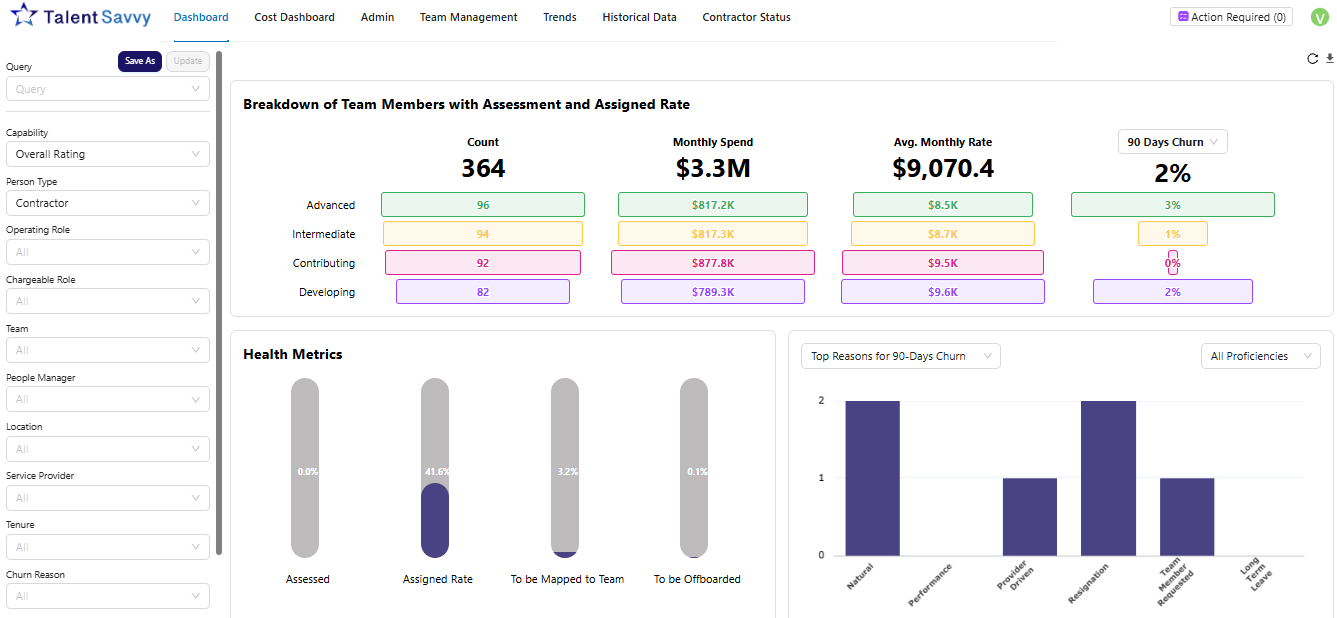Click the refresh icon on the dashboard
Screen dimensions: 1337x618
point(1312,59)
